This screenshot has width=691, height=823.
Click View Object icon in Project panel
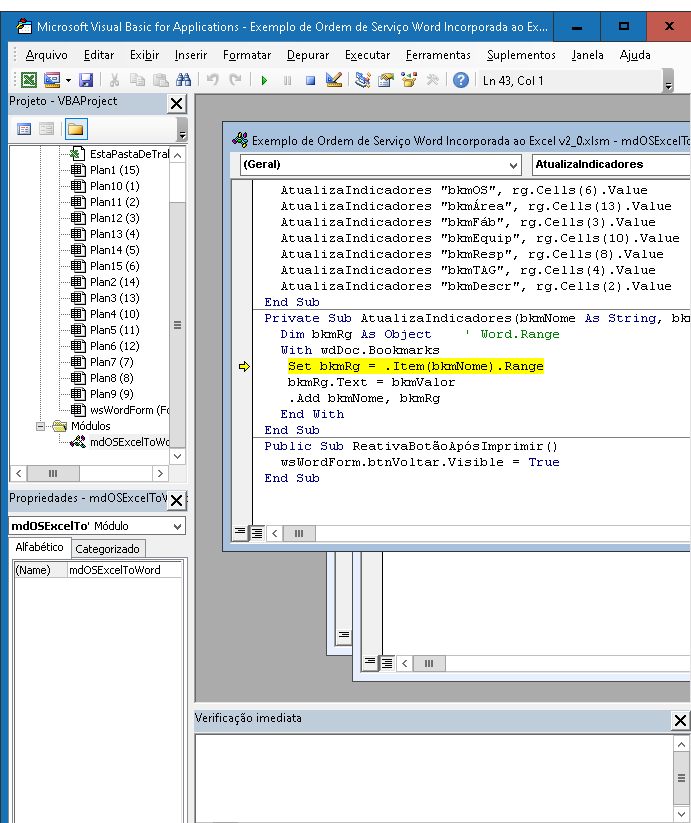point(46,129)
